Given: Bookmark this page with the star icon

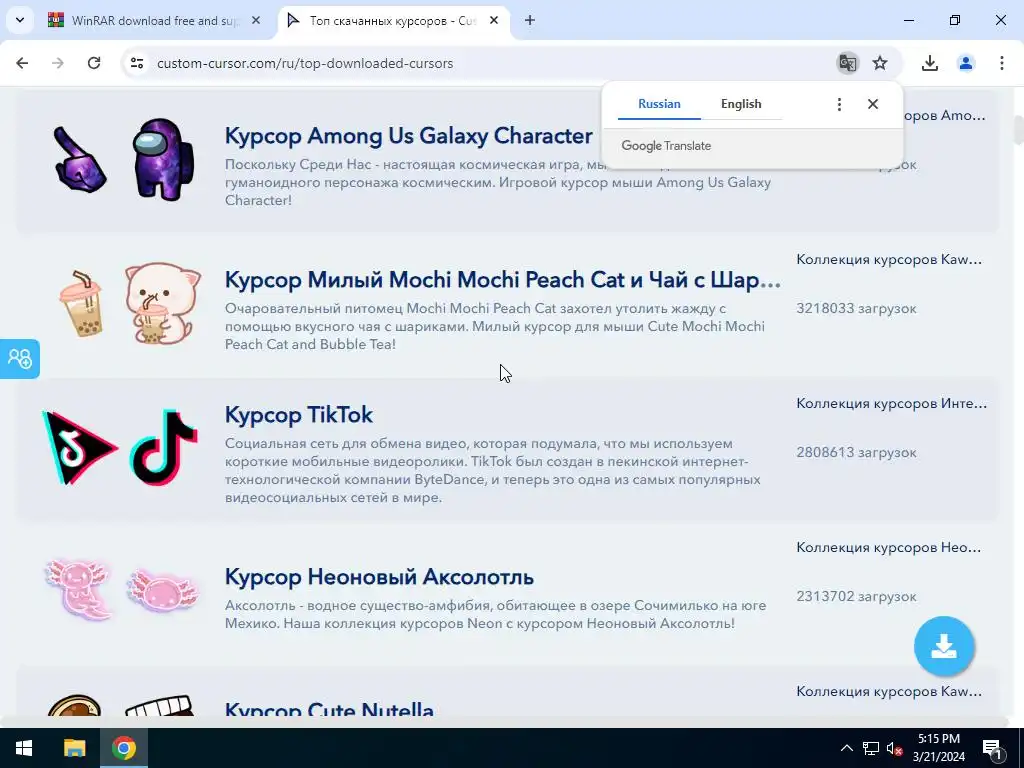Looking at the screenshot, I should tap(880, 63).
